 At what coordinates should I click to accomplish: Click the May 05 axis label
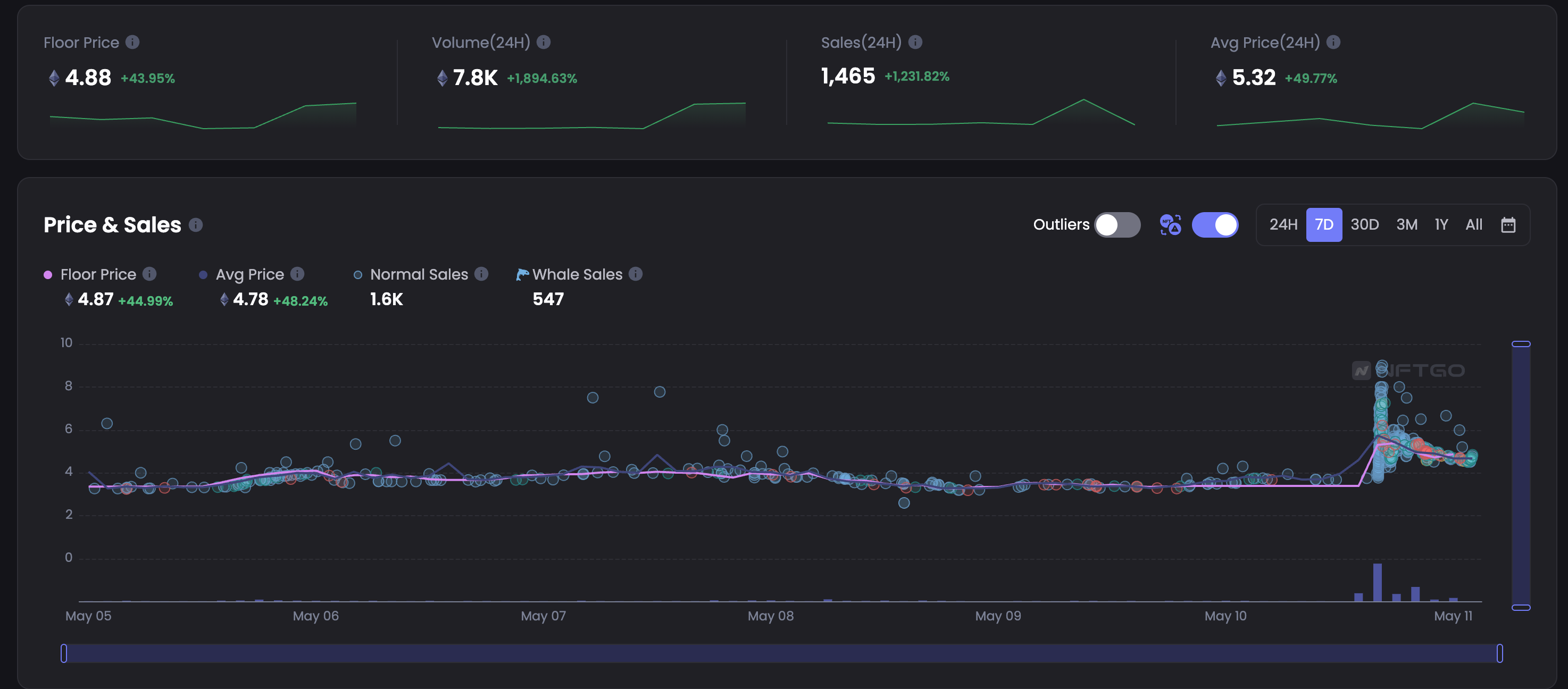pos(88,616)
